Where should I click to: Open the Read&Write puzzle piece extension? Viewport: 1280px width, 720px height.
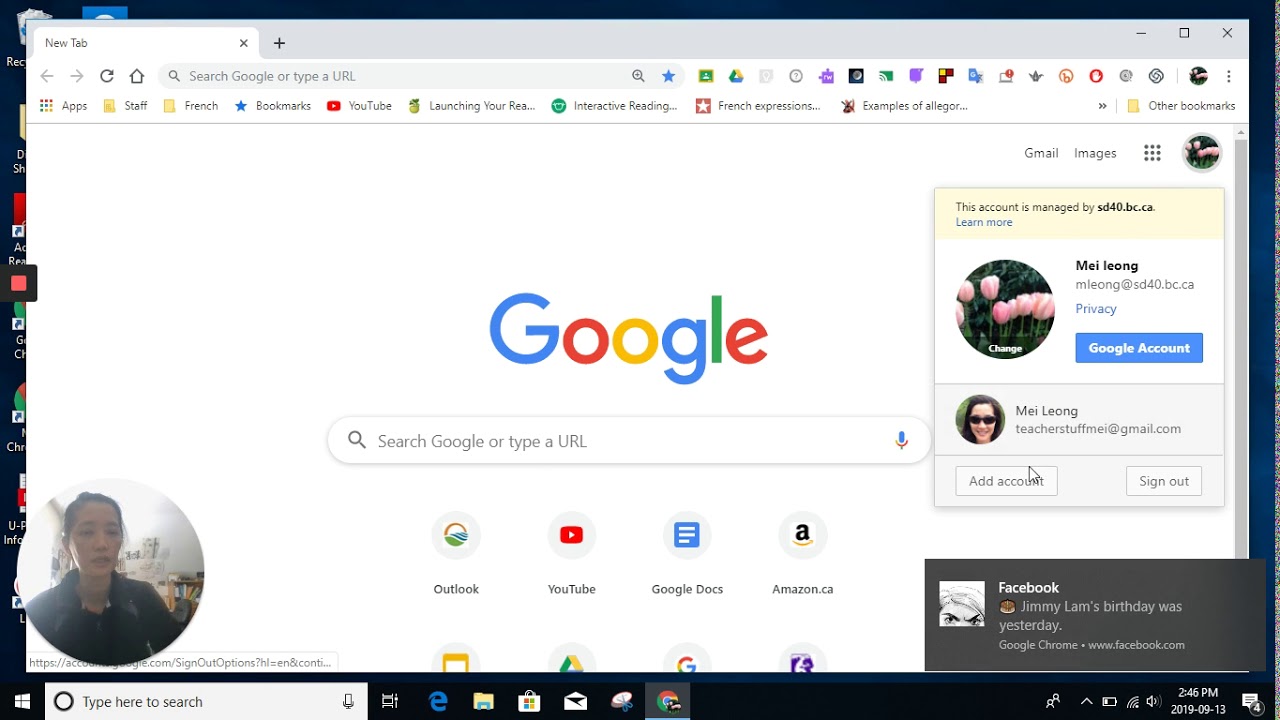826,76
